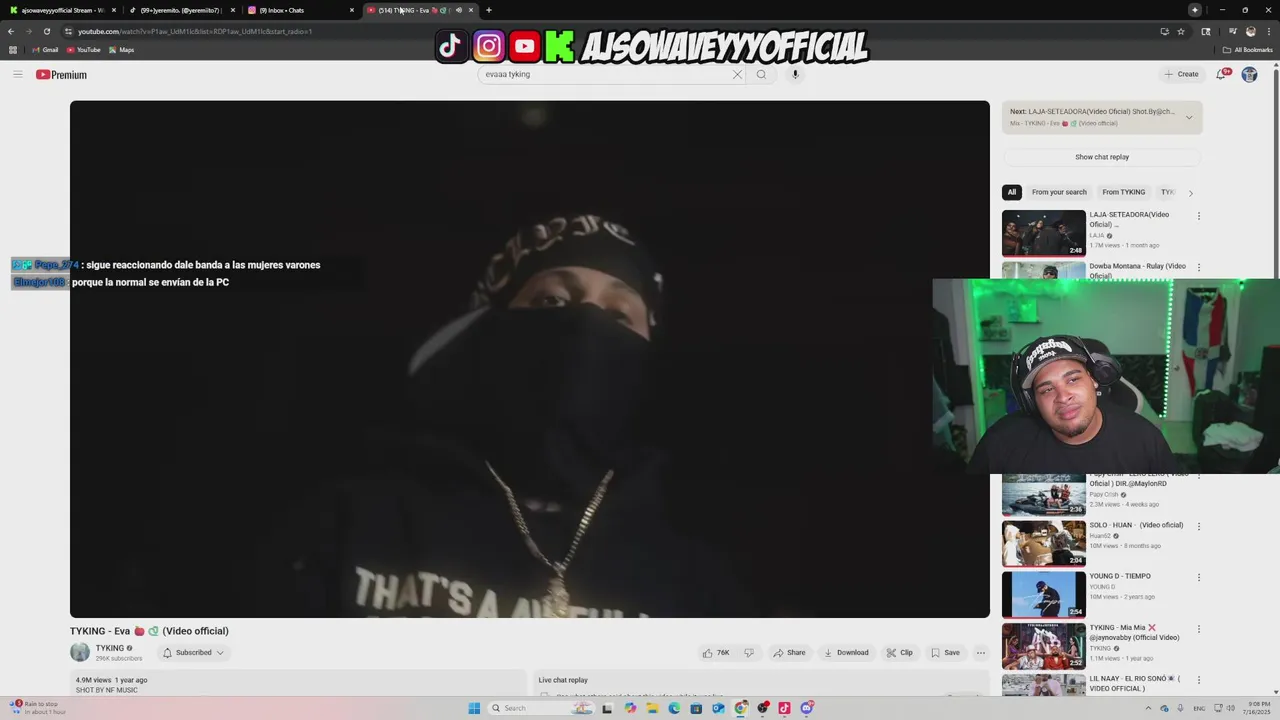Bookmark this page with the star icon
Viewport: 1280px width, 720px height.
(1181, 31)
